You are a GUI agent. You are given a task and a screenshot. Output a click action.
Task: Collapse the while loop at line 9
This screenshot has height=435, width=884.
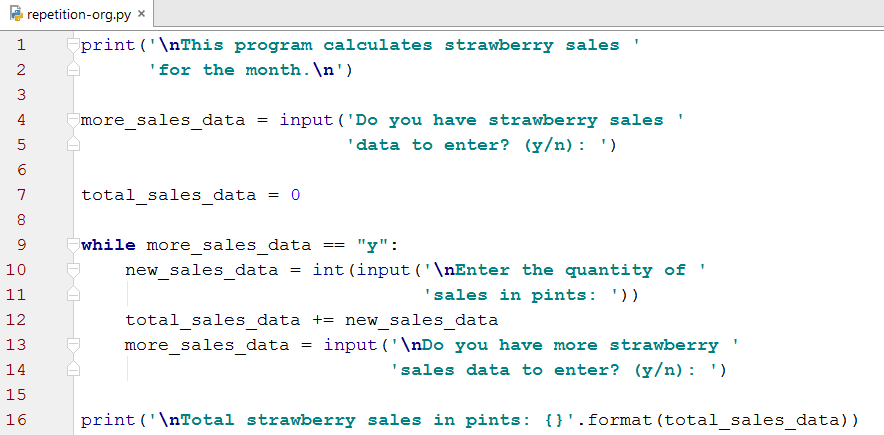click(72, 245)
